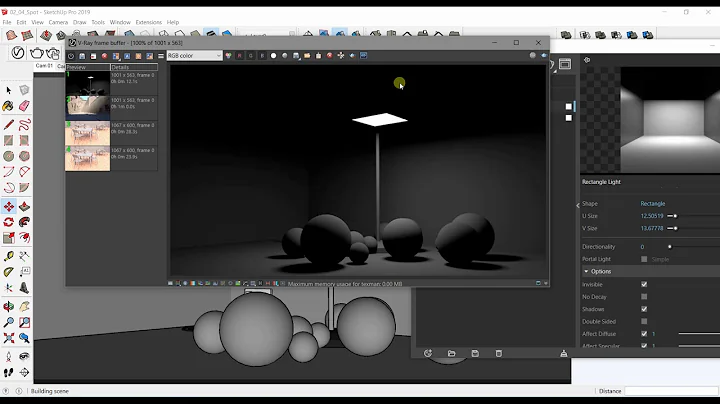This screenshot has height=404, width=720.
Task: Delete asset with trash icon
Action: [x=499, y=354]
